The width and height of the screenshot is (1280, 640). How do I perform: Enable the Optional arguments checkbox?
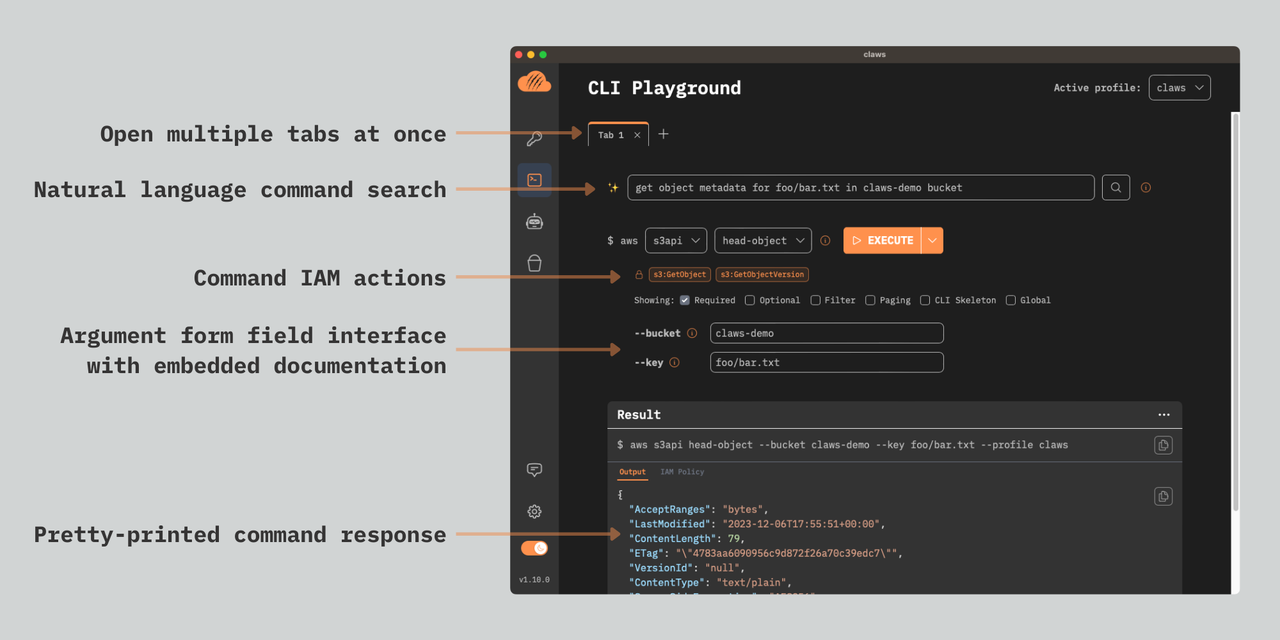750,300
